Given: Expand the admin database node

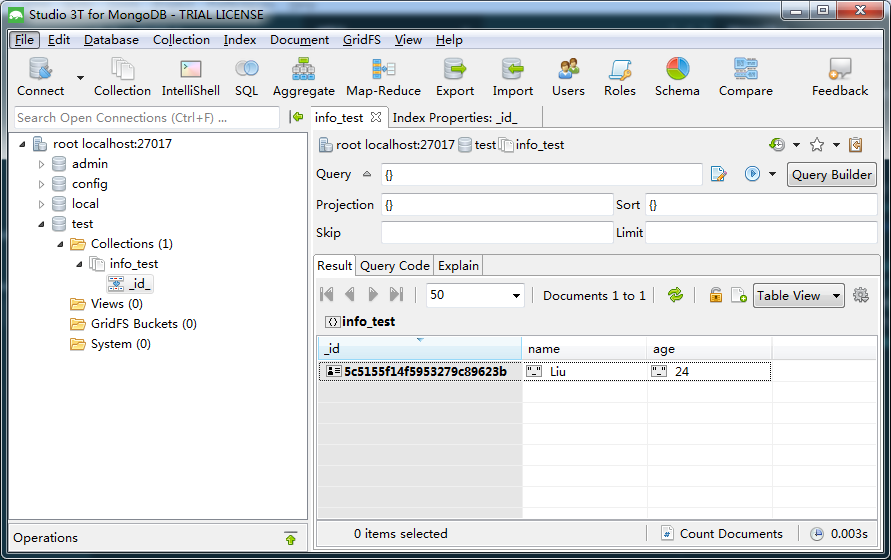Looking at the screenshot, I should (41, 164).
